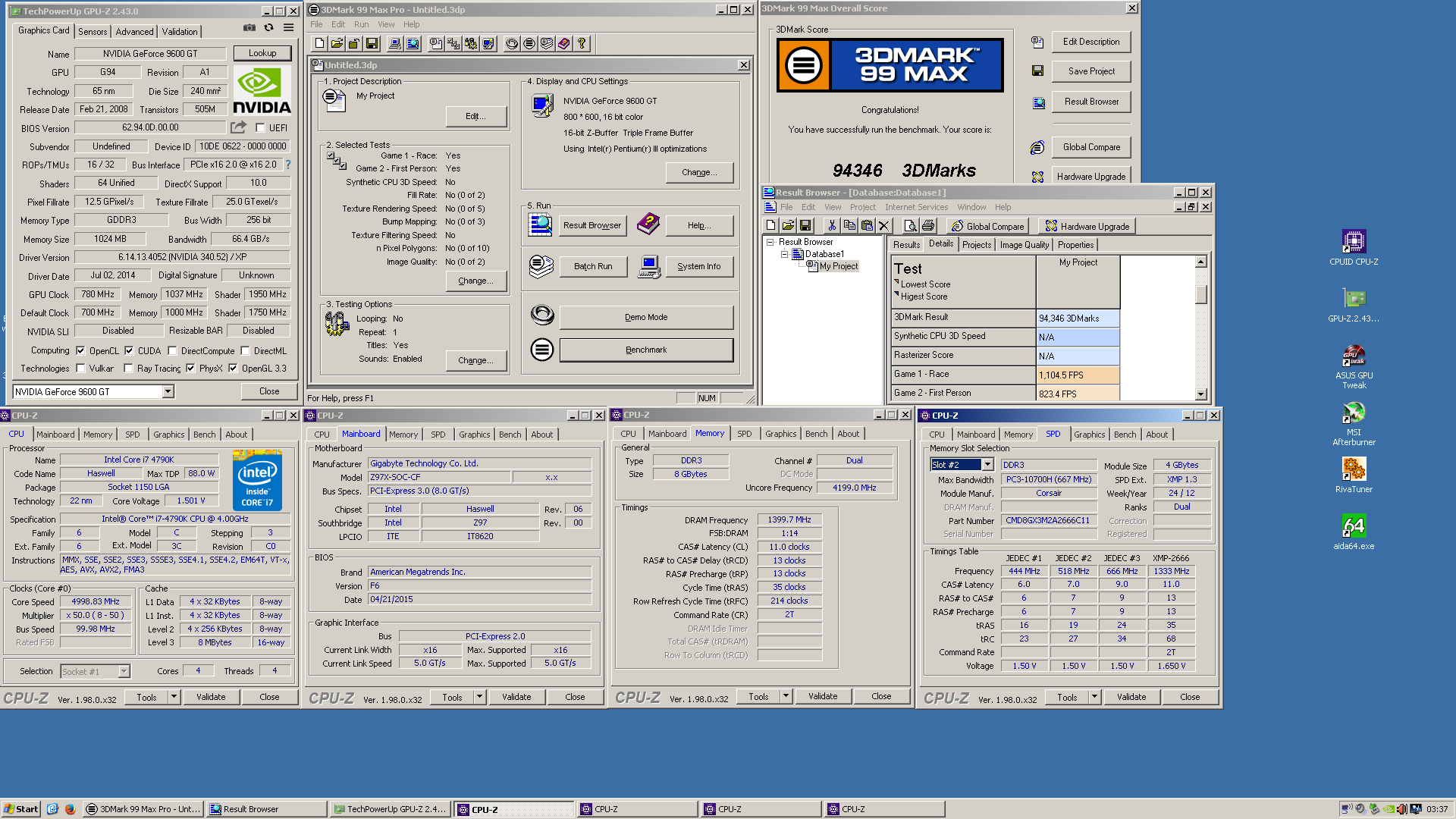Viewport: 1456px width, 819px height.
Task: Click the Windows Start button
Action: [x=20, y=808]
